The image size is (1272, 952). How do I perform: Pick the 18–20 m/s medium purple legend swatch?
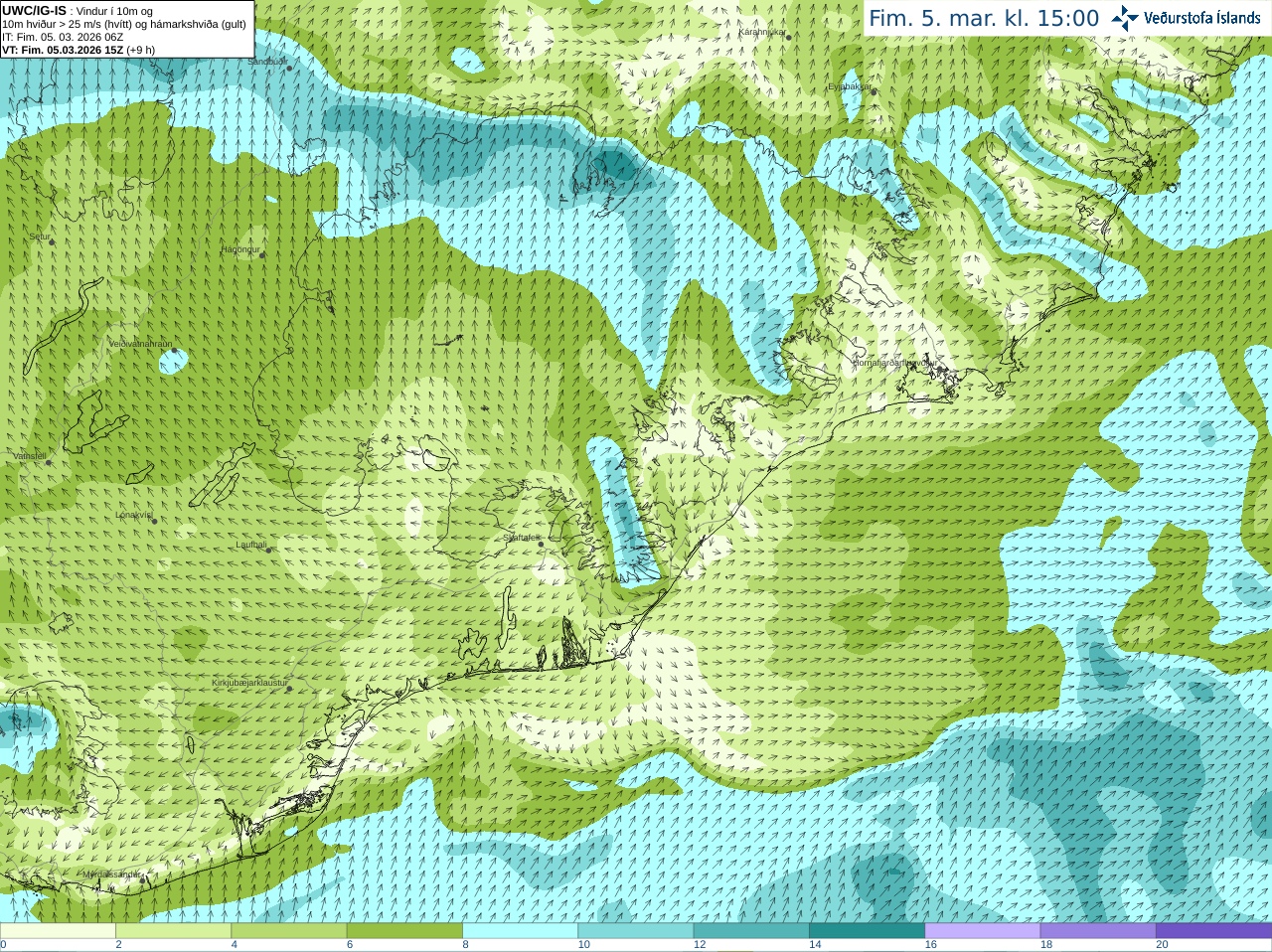point(1098,931)
